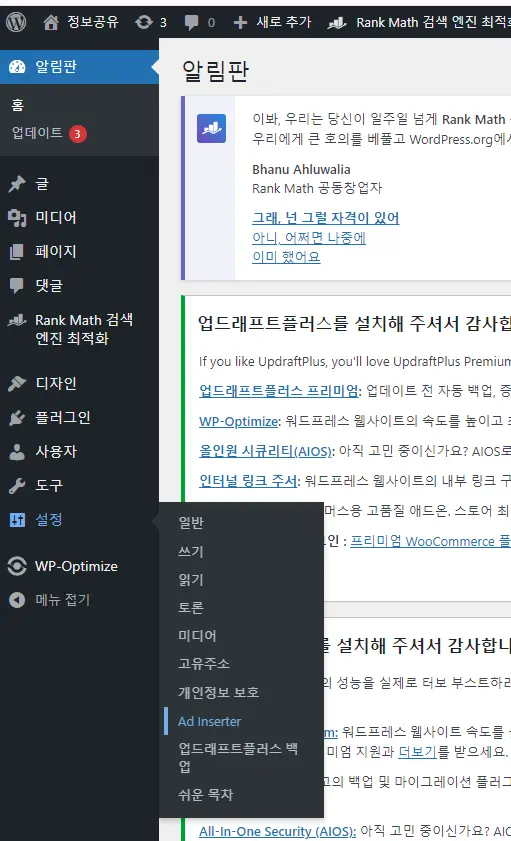
Task: Click the 페이지 pages icon
Action: click(x=17, y=252)
